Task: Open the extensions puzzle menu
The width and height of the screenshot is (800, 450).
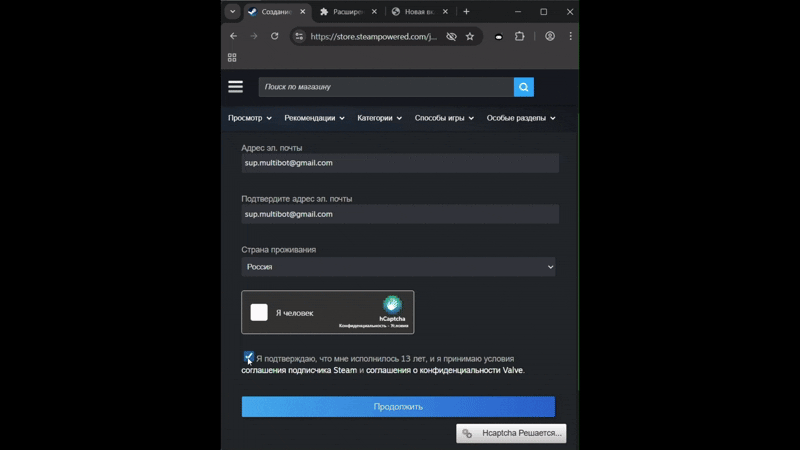Action: tap(519, 36)
